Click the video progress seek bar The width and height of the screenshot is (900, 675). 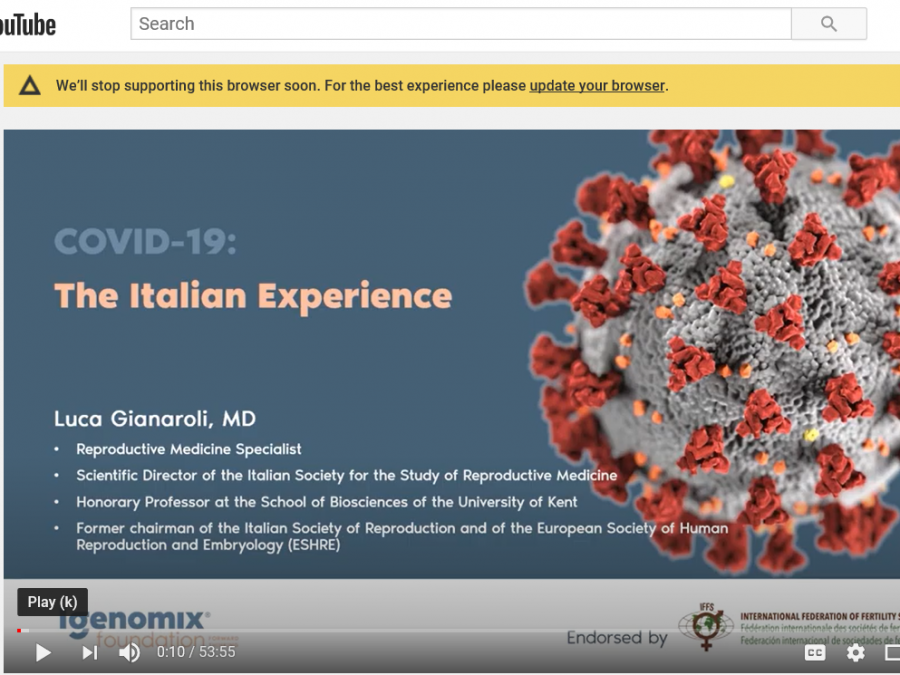point(459,631)
